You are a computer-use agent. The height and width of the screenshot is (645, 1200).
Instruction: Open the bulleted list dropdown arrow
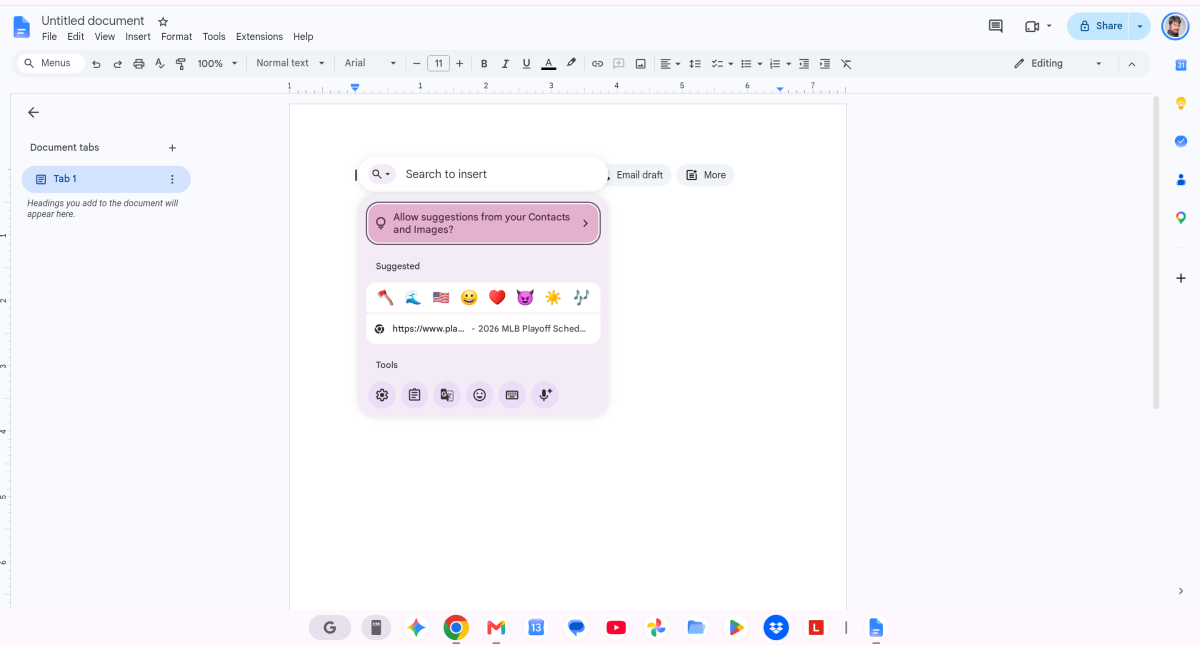click(760, 63)
